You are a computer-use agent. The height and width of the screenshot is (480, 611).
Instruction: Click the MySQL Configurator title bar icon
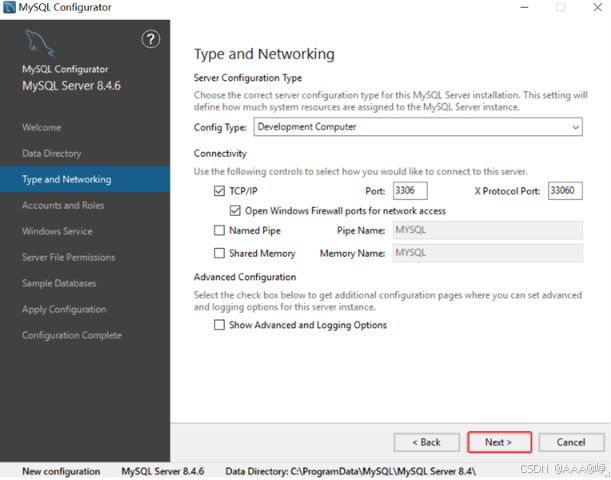coord(9,7)
